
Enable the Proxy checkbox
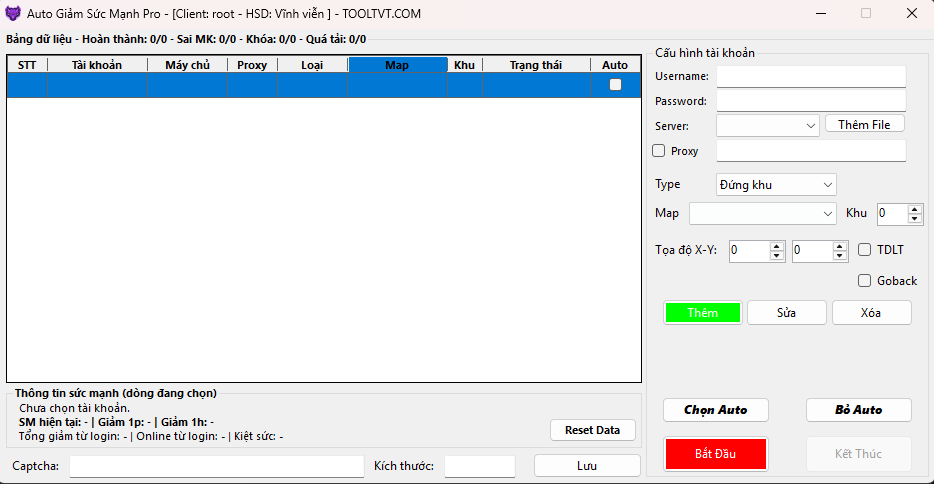tap(659, 151)
